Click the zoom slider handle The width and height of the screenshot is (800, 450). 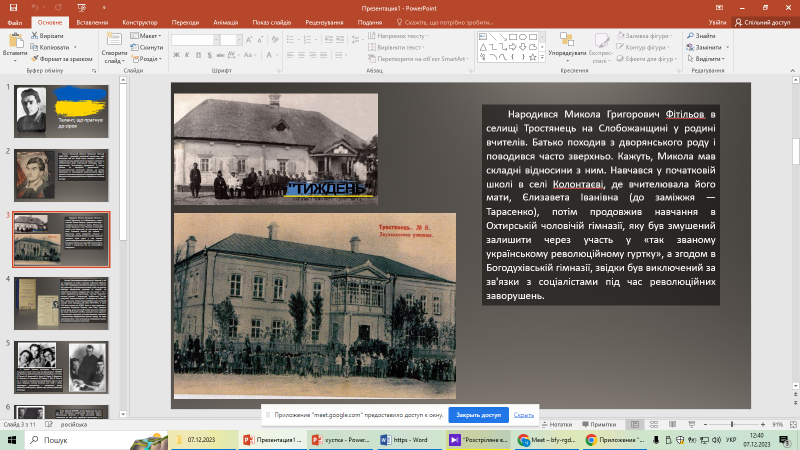coord(732,424)
